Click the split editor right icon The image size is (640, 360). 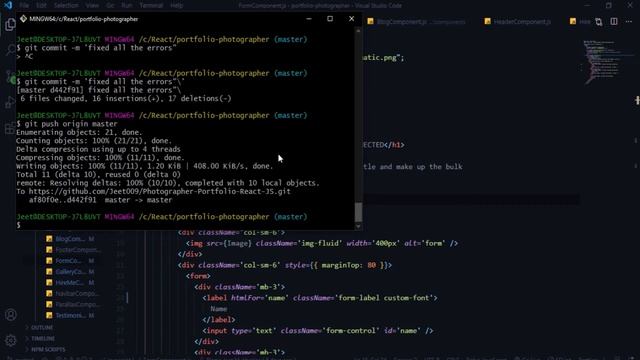[x=614, y=21]
